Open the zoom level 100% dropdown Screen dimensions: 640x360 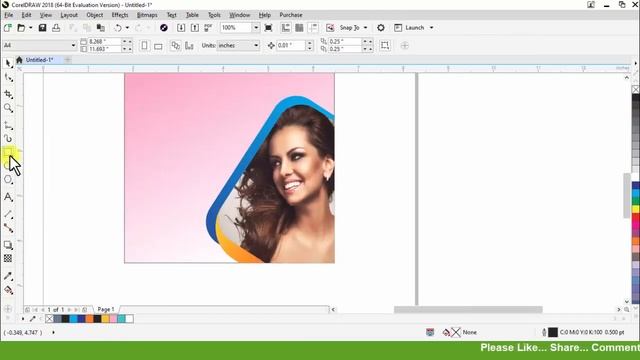(256, 28)
